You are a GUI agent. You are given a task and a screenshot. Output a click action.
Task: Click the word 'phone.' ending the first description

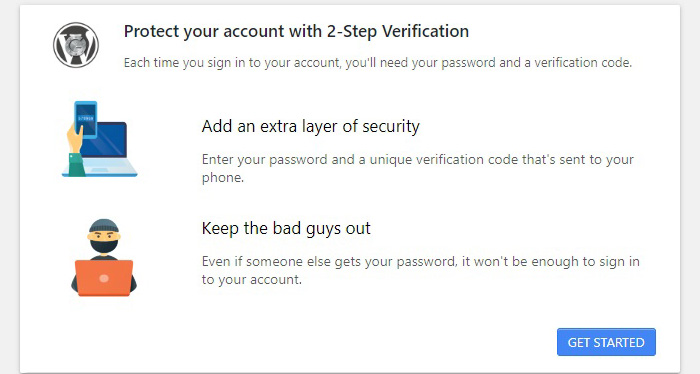[x=223, y=178]
